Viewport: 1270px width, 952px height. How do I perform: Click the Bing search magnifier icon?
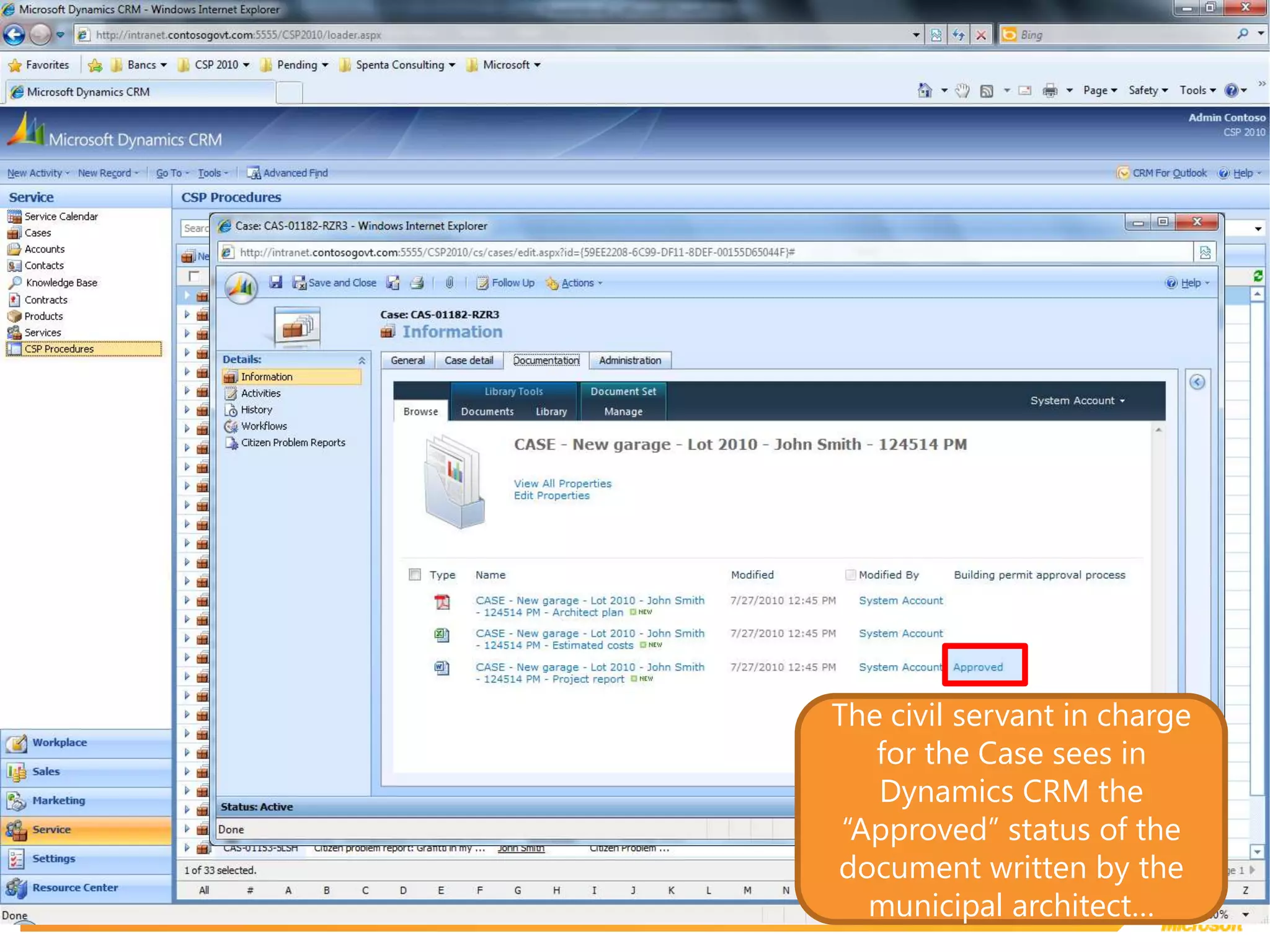pos(1242,34)
